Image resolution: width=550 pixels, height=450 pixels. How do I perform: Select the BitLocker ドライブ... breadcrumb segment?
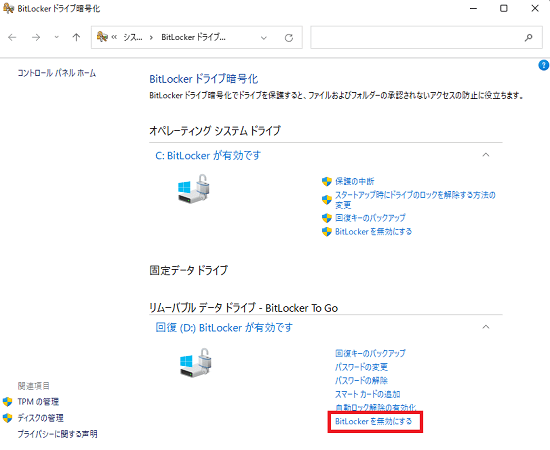(x=193, y=37)
